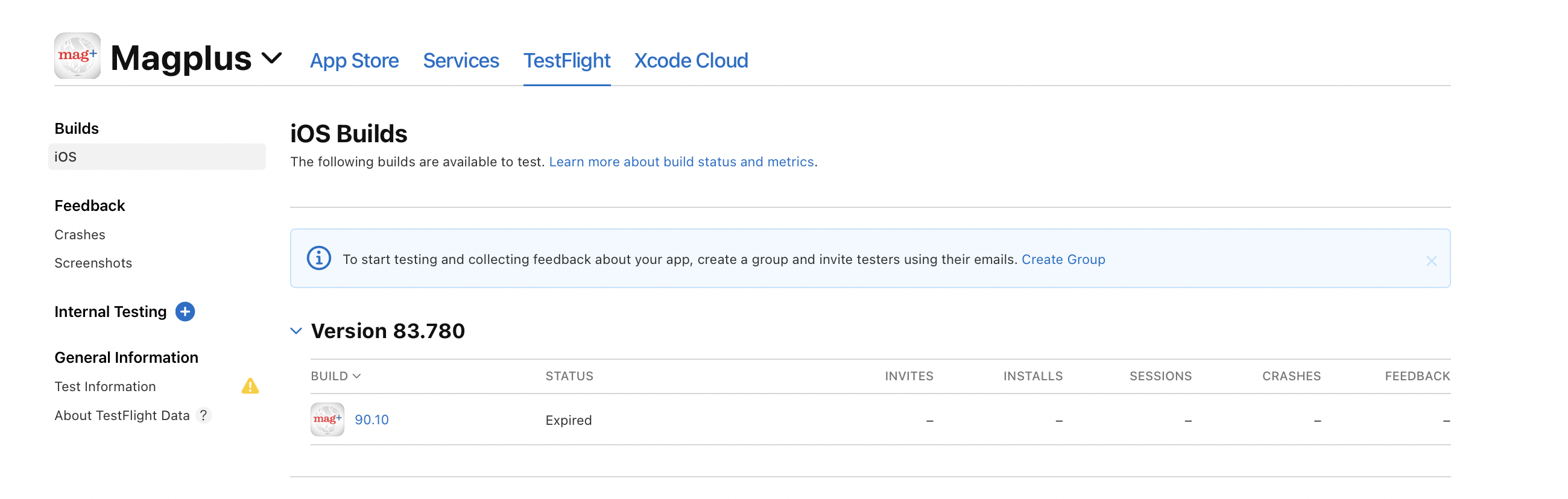The width and height of the screenshot is (1568, 499).
Task: Switch to the App Store tab
Action: click(x=354, y=60)
